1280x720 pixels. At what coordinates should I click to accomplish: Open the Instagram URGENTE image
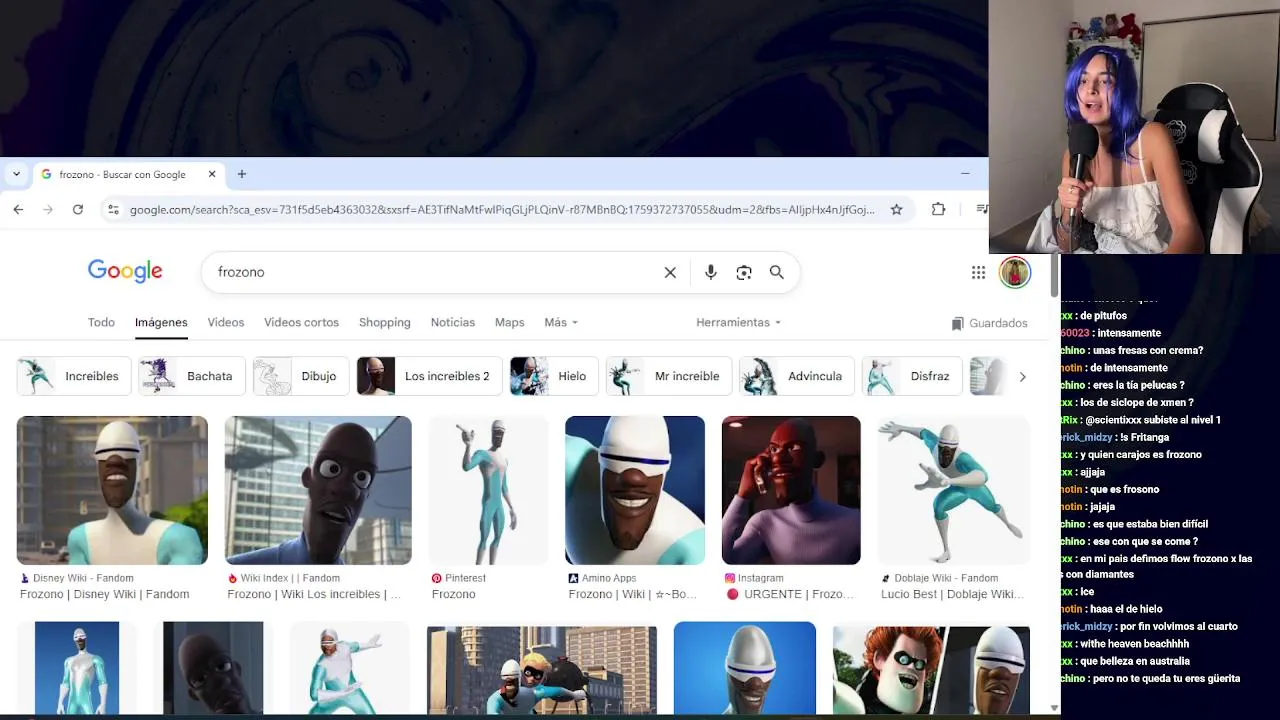pyautogui.click(x=791, y=490)
